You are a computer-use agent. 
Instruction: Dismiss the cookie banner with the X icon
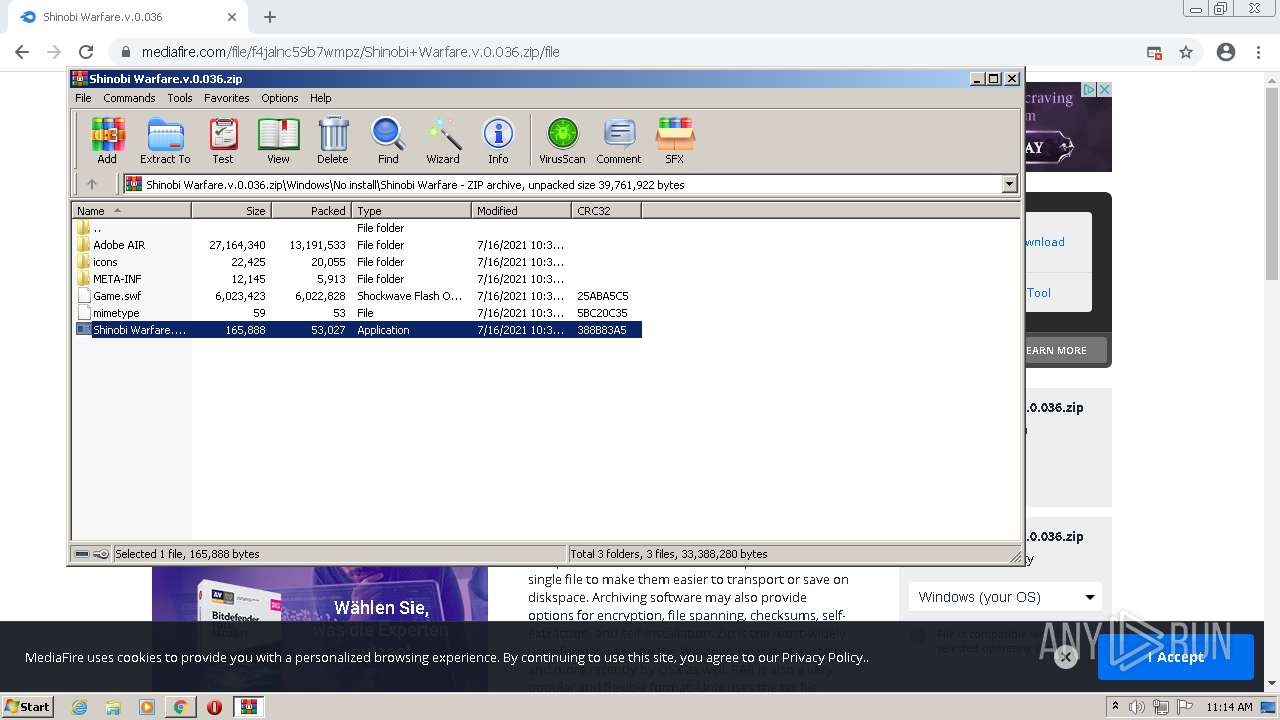point(1066,657)
